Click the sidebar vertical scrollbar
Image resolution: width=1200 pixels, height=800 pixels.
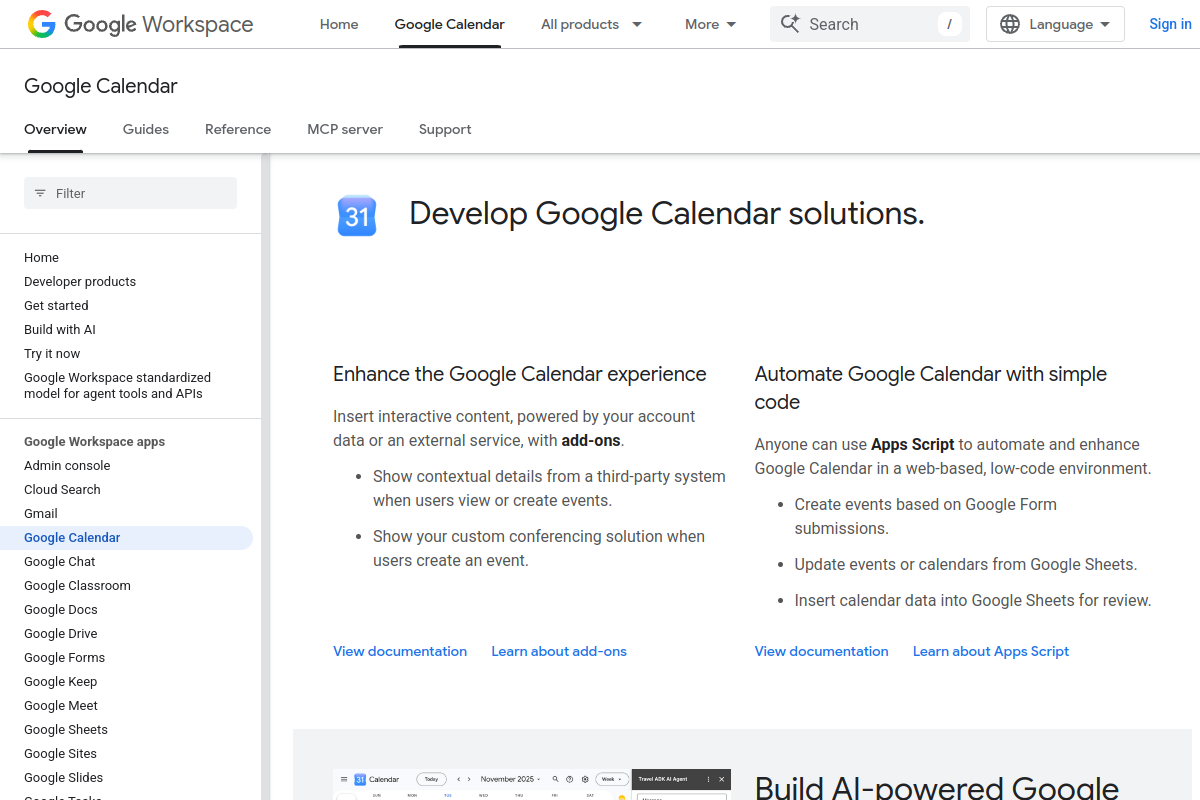point(266,476)
